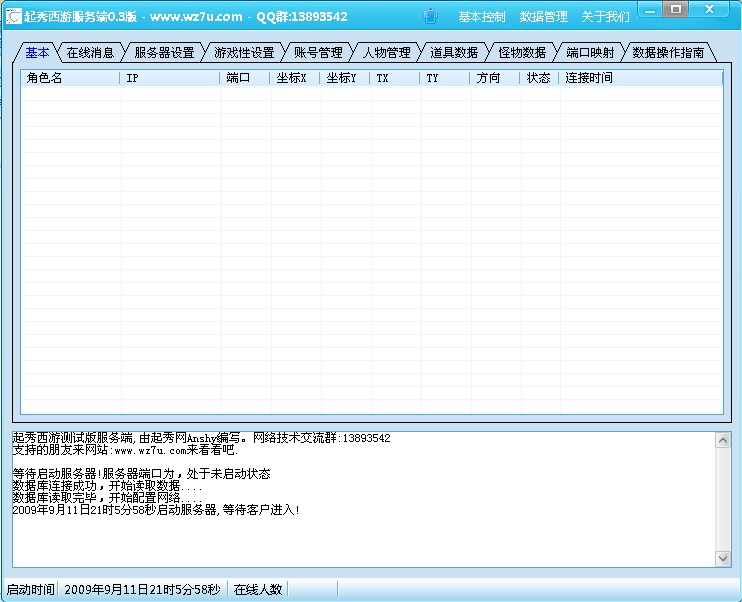
Task: Go to the 人物管理 tab
Action: (386, 53)
